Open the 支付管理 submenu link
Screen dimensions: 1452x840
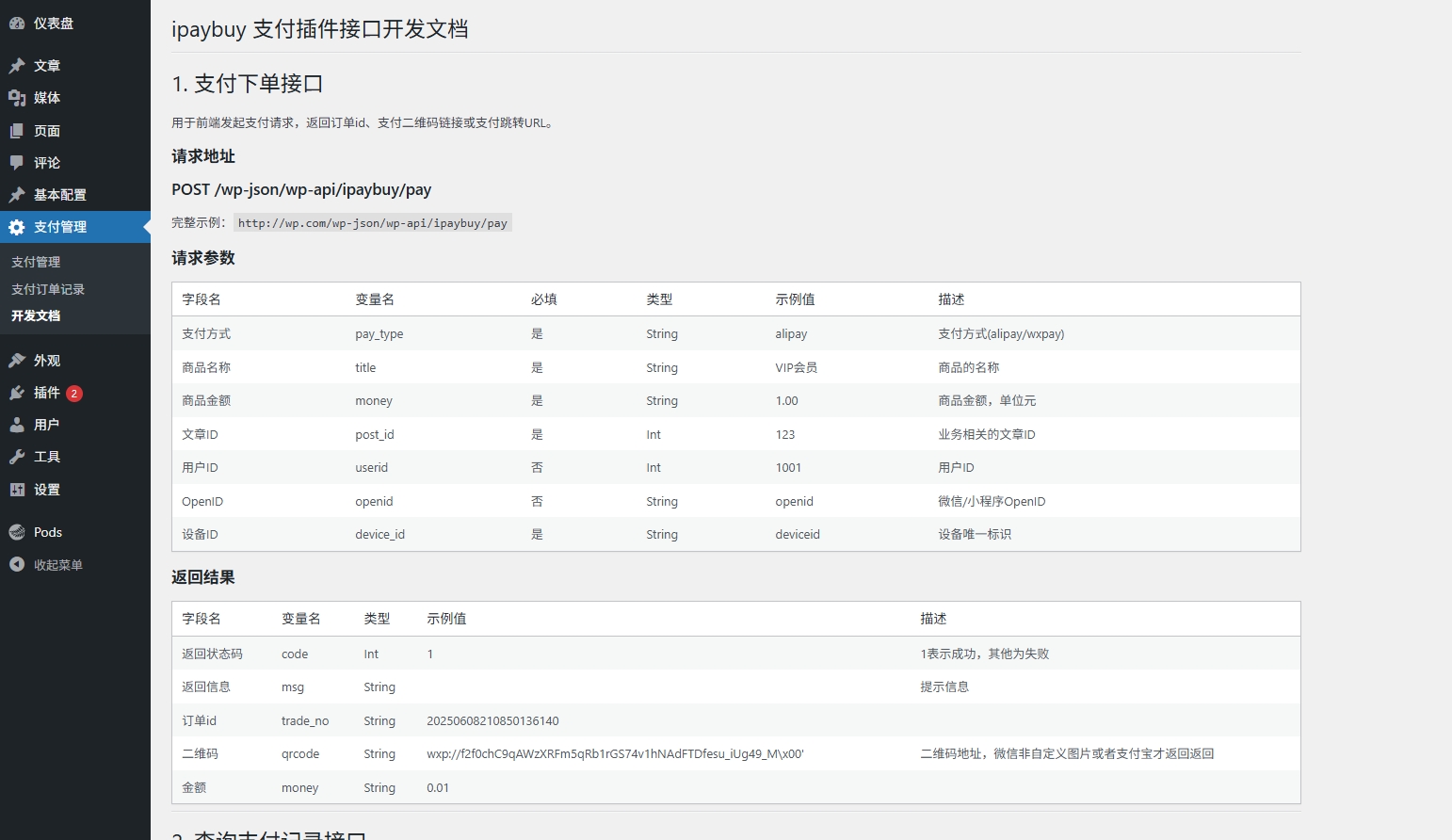(36, 262)
